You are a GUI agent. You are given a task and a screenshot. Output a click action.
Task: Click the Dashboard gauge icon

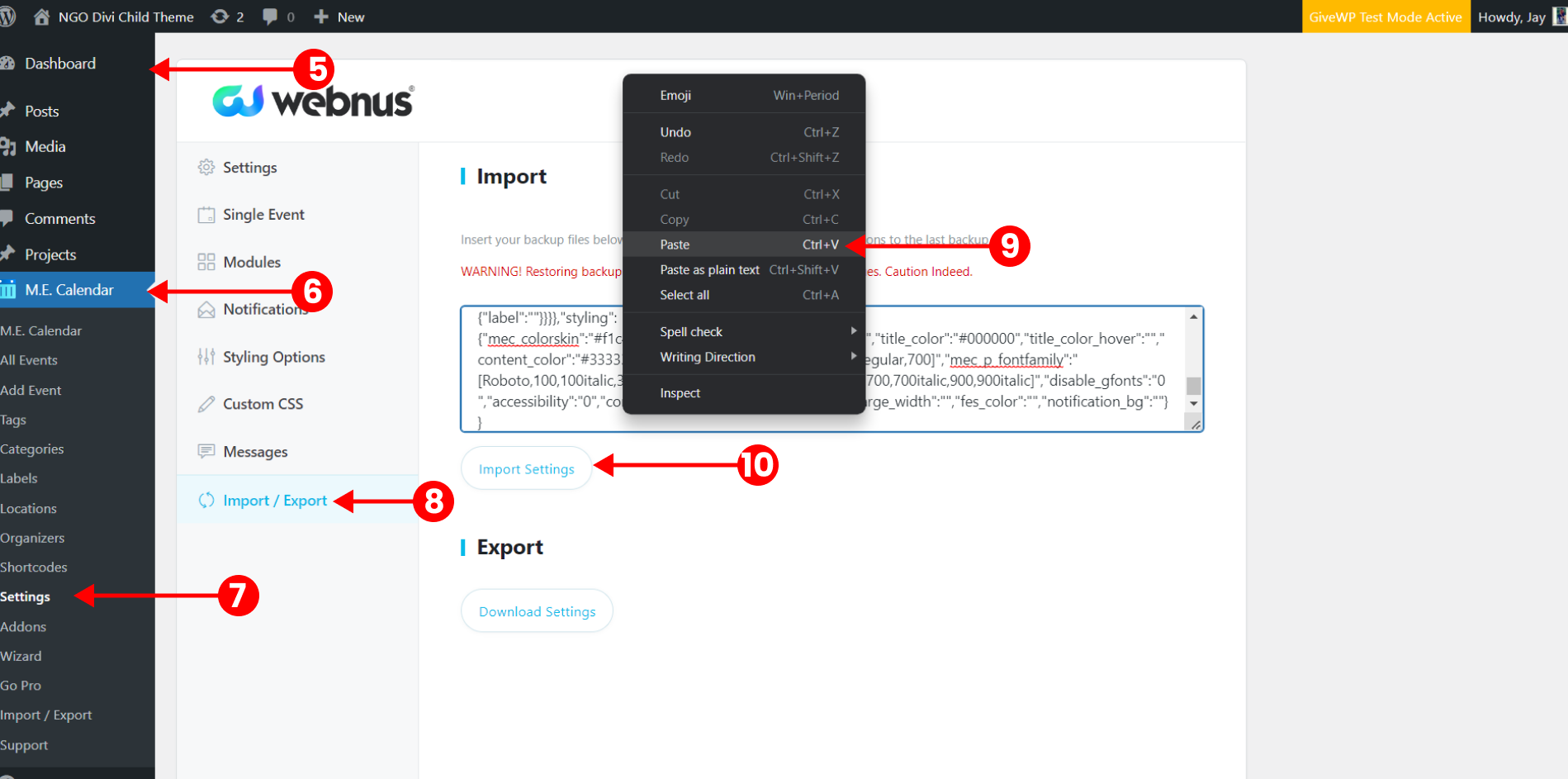pos(7,64)
